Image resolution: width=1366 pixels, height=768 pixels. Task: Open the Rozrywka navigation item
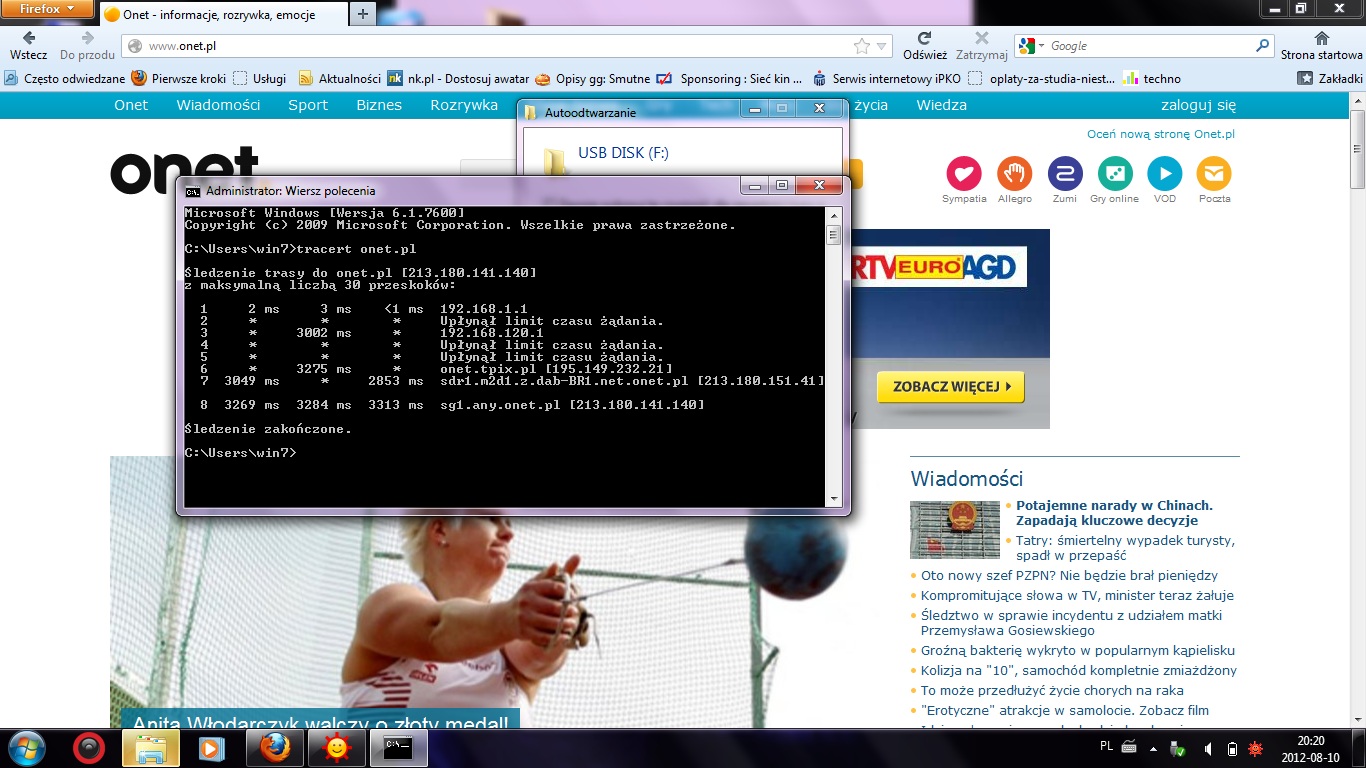pos(464,105)
